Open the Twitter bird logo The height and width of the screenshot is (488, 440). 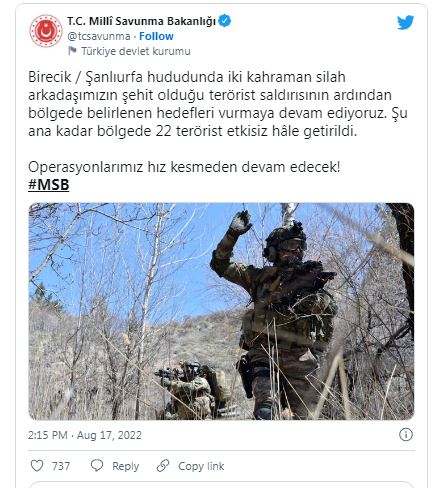click(405, 22)
